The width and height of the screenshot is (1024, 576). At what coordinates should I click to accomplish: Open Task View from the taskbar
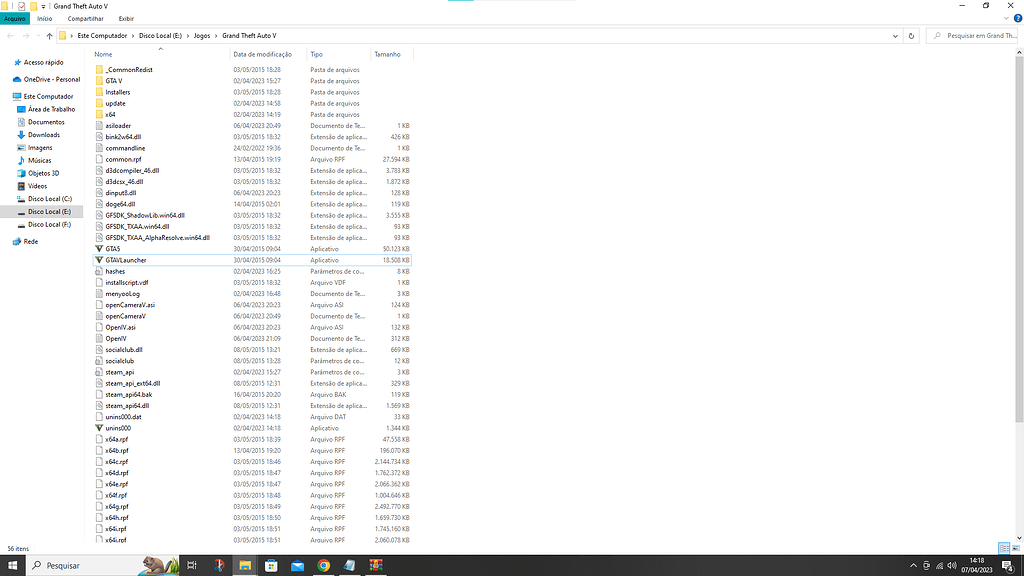(x=191, y=565)
